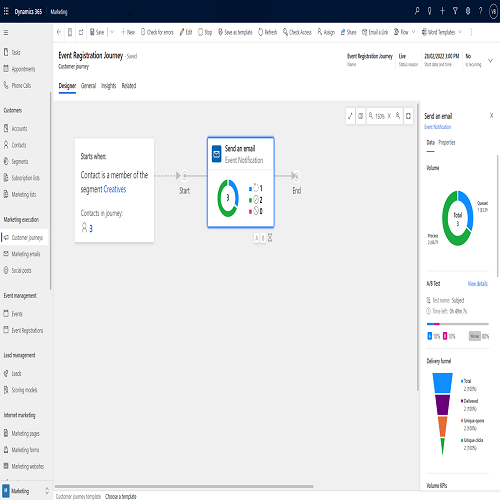Switch to the General tab
This screenshot has height=500, width=500.
point(88,86)
